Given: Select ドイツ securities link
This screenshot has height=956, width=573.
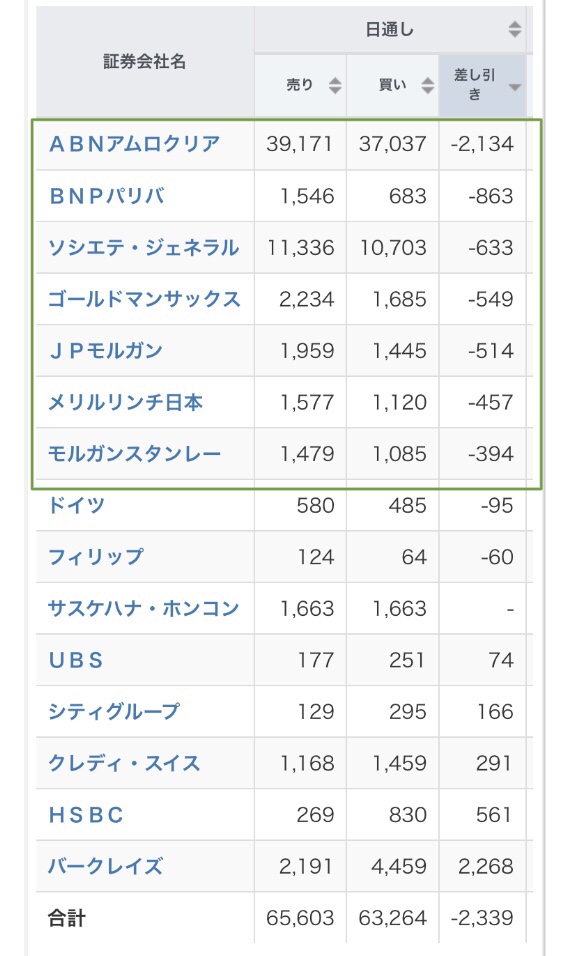Looking at the screenshot, I should [x=76, y=505].
